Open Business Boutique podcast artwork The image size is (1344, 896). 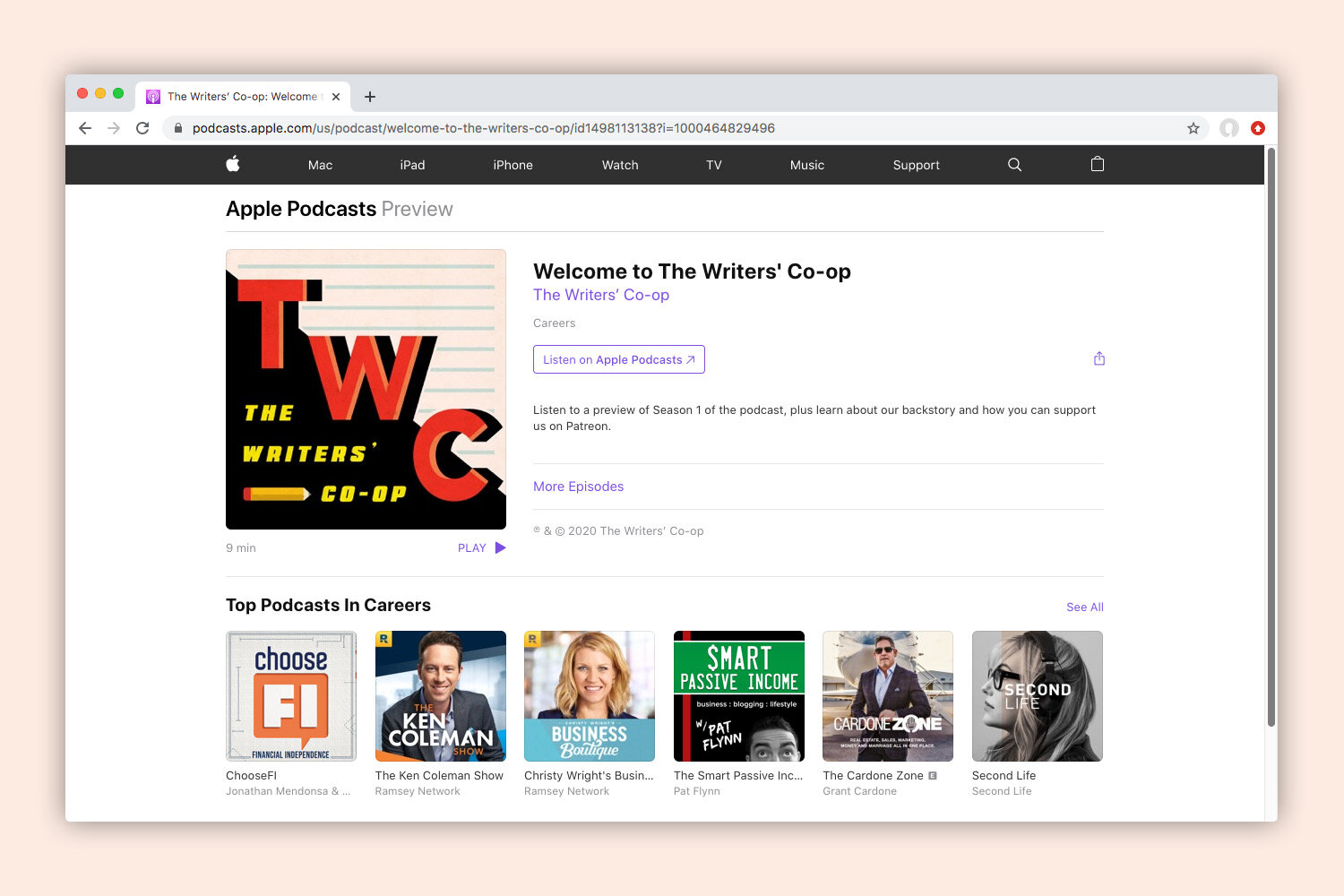tap(590, 696)
